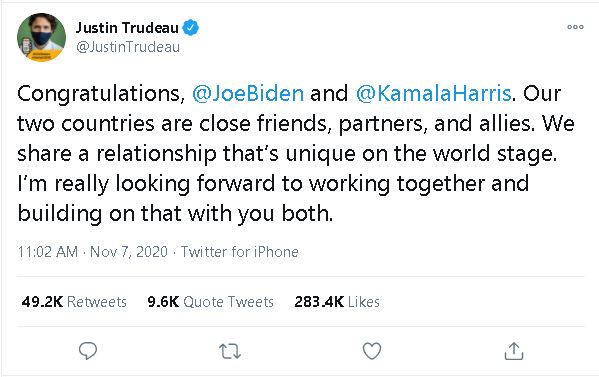The image size is (599, 377).
Task: Retweet using the arrows icon
Action: point(230,351)
